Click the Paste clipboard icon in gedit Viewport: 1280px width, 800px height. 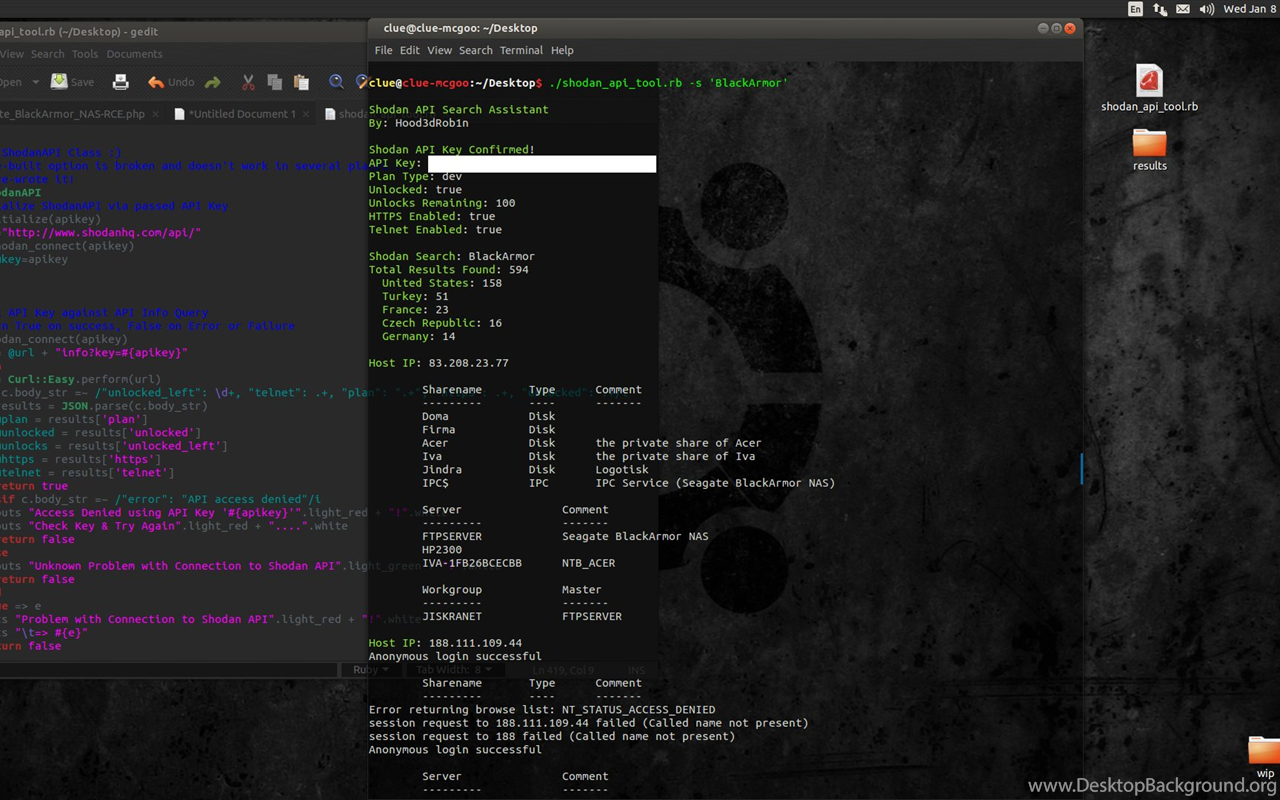301,82
